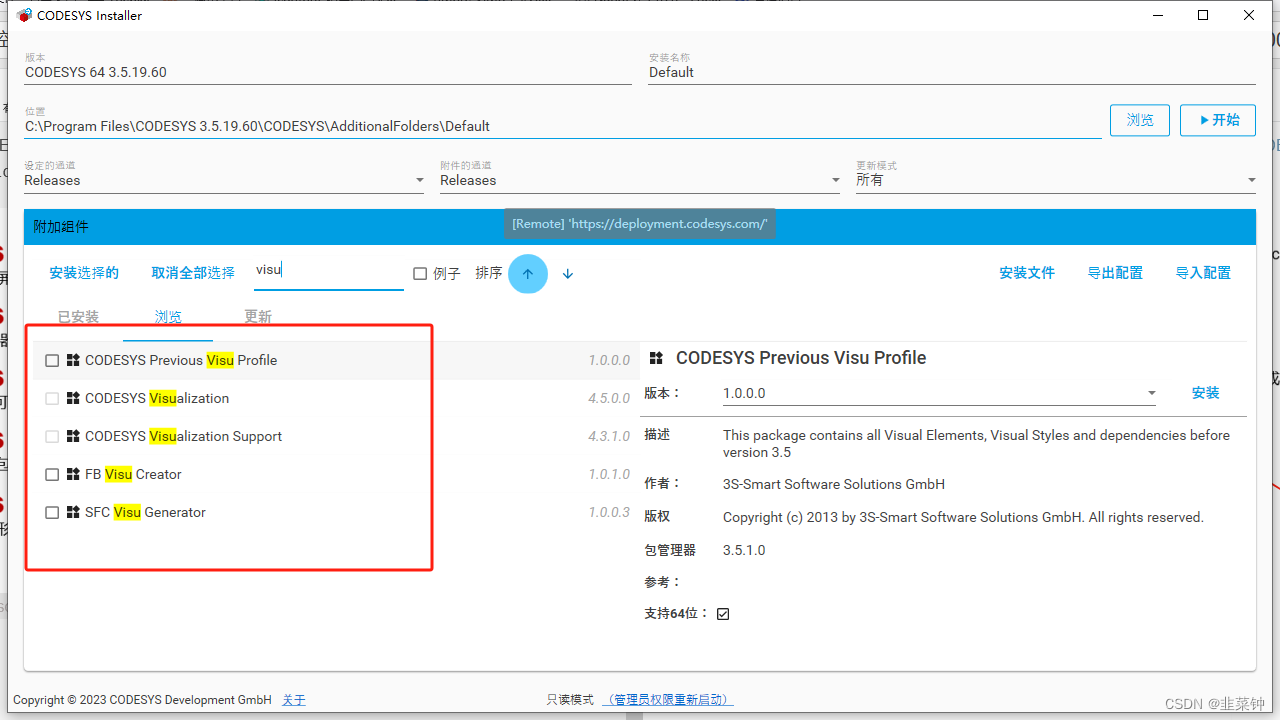
Task: Switch to the 已安装 tab
Action: click(78, 317)
